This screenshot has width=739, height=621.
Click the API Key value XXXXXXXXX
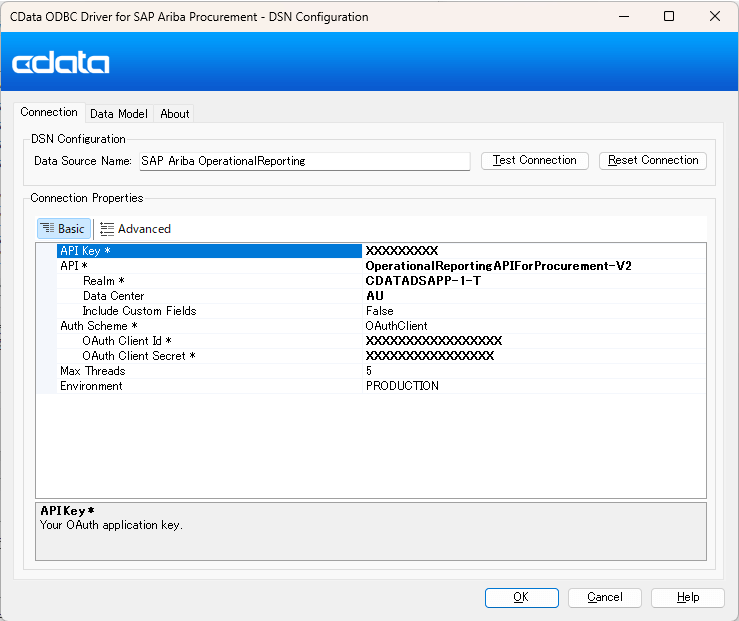[x=402, y=251]
